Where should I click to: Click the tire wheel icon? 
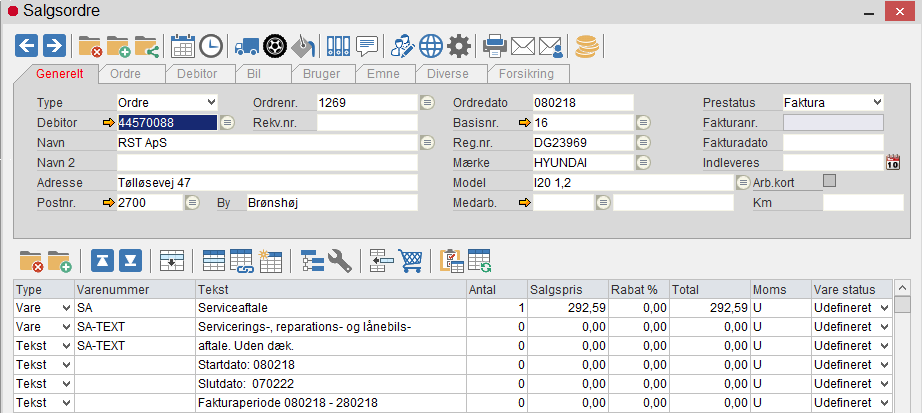[x=274, y=45]
